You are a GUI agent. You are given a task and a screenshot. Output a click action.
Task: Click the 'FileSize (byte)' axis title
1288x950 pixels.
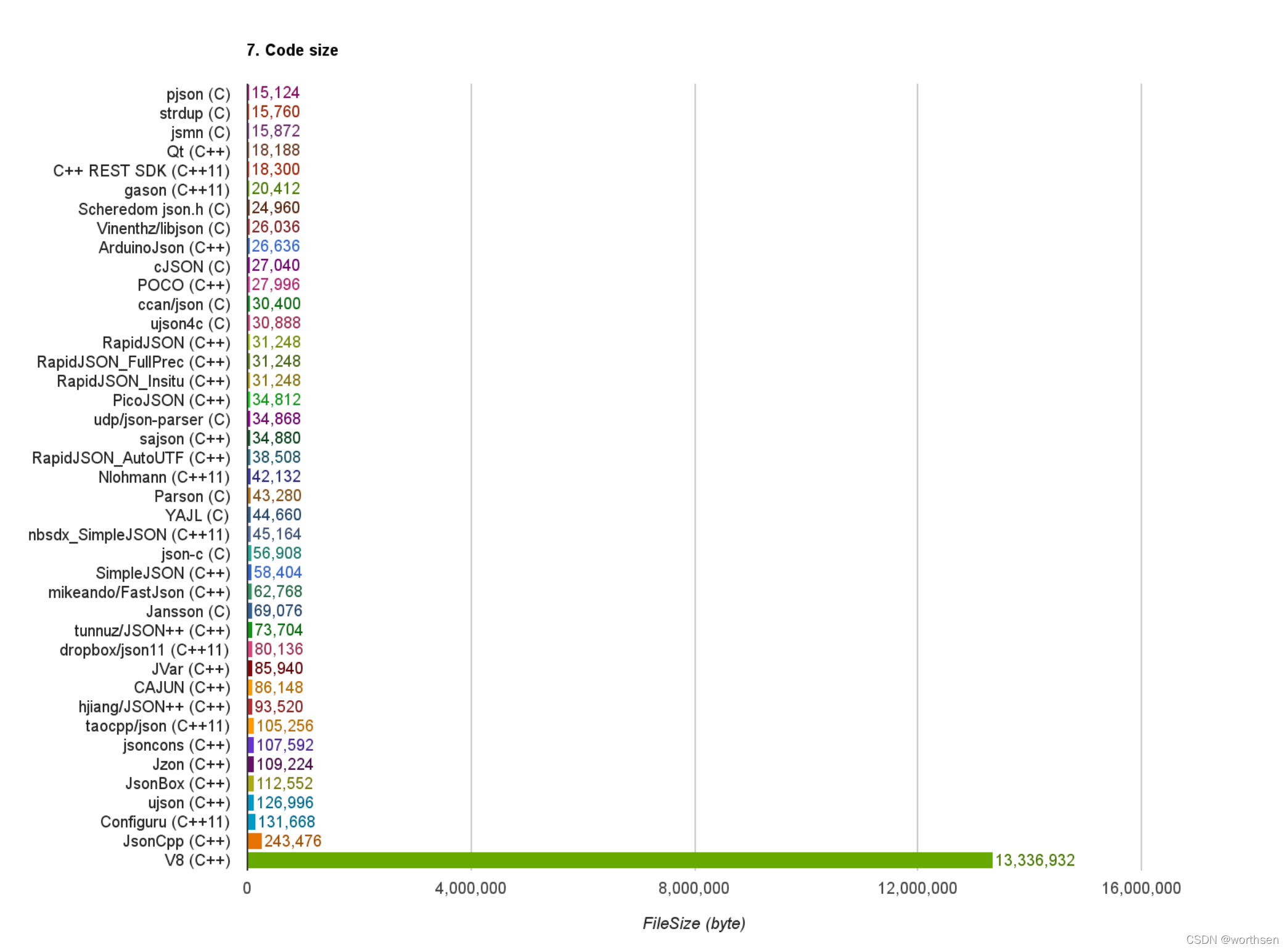[x=694, y=923]
